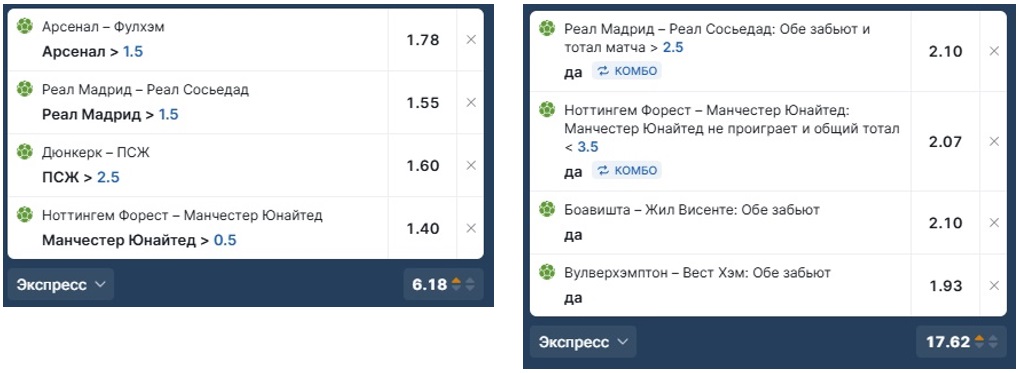Click КОМБО tag on Реал Мадрид – Реал Сосьедад bet
The image size is (1019, 373).
pyautogui.click(x=626, y=71)
